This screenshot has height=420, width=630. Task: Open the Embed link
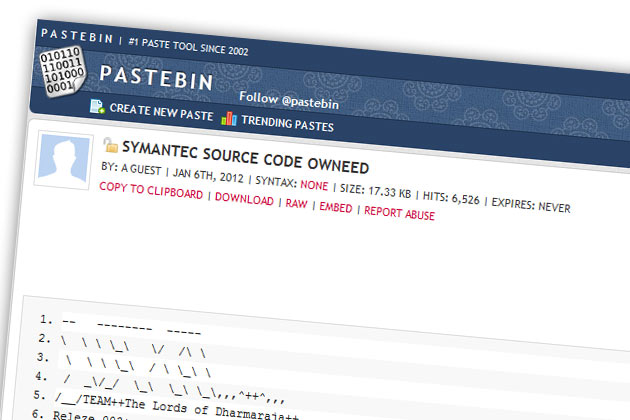point(336,207)
